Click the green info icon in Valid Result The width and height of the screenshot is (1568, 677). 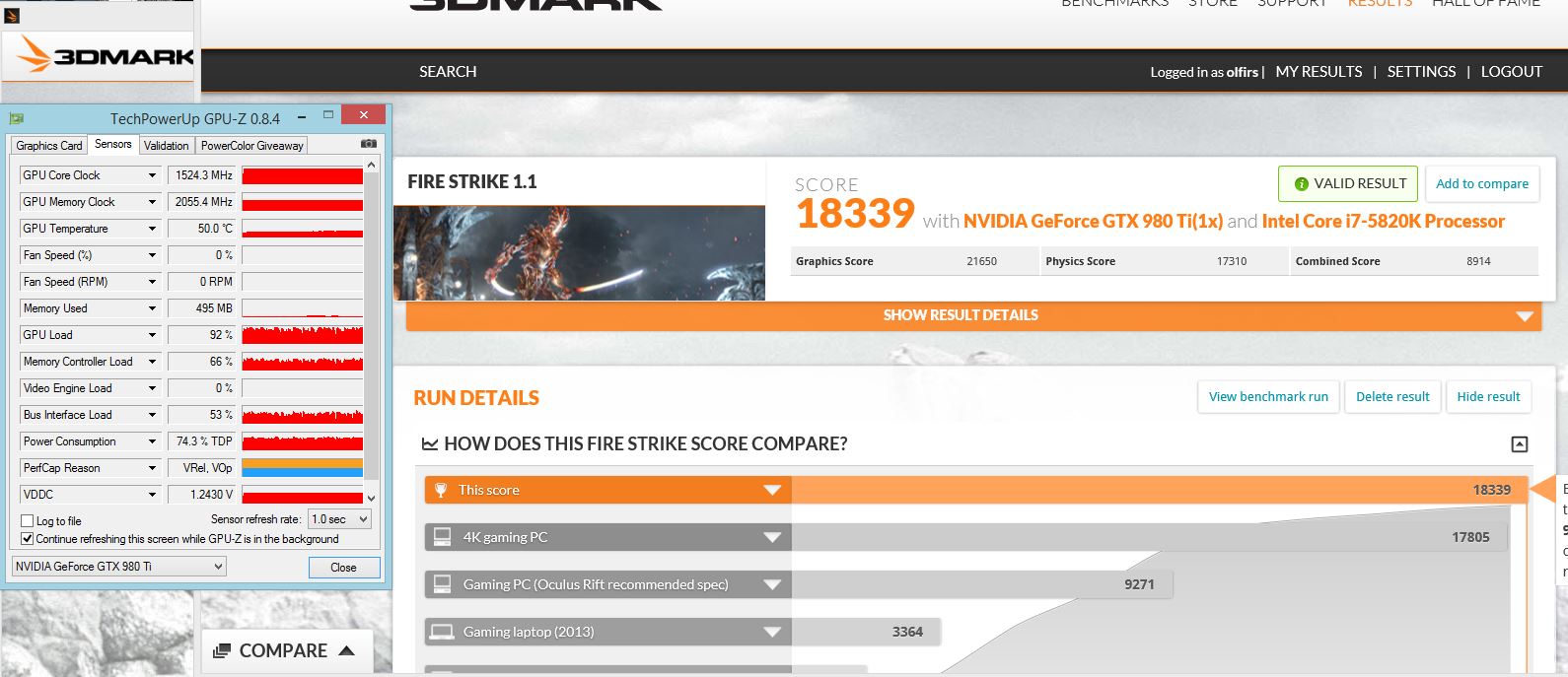[x=1301, y=184]
